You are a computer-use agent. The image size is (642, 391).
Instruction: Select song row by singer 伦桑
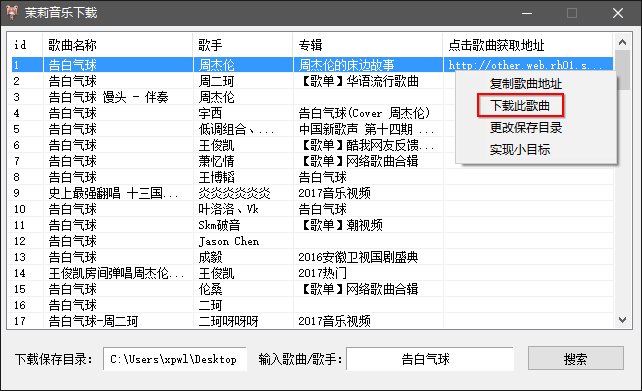(x=312, y=289)
